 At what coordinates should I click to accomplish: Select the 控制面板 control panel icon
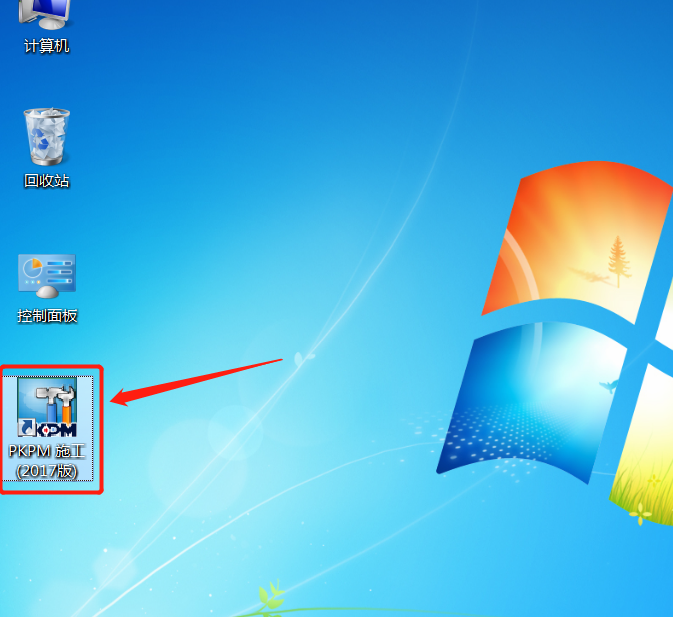click(47, 276)
